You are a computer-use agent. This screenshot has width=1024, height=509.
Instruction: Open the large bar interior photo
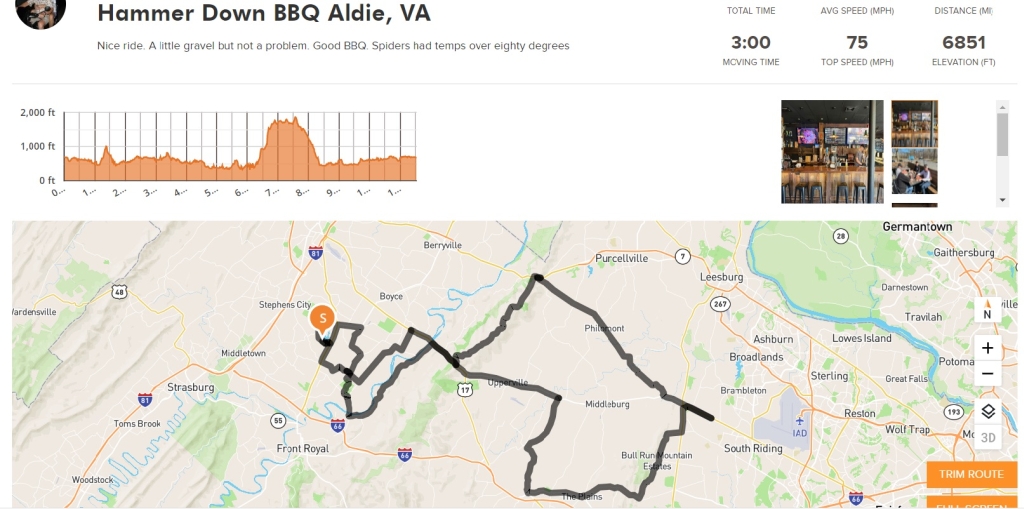832,151
